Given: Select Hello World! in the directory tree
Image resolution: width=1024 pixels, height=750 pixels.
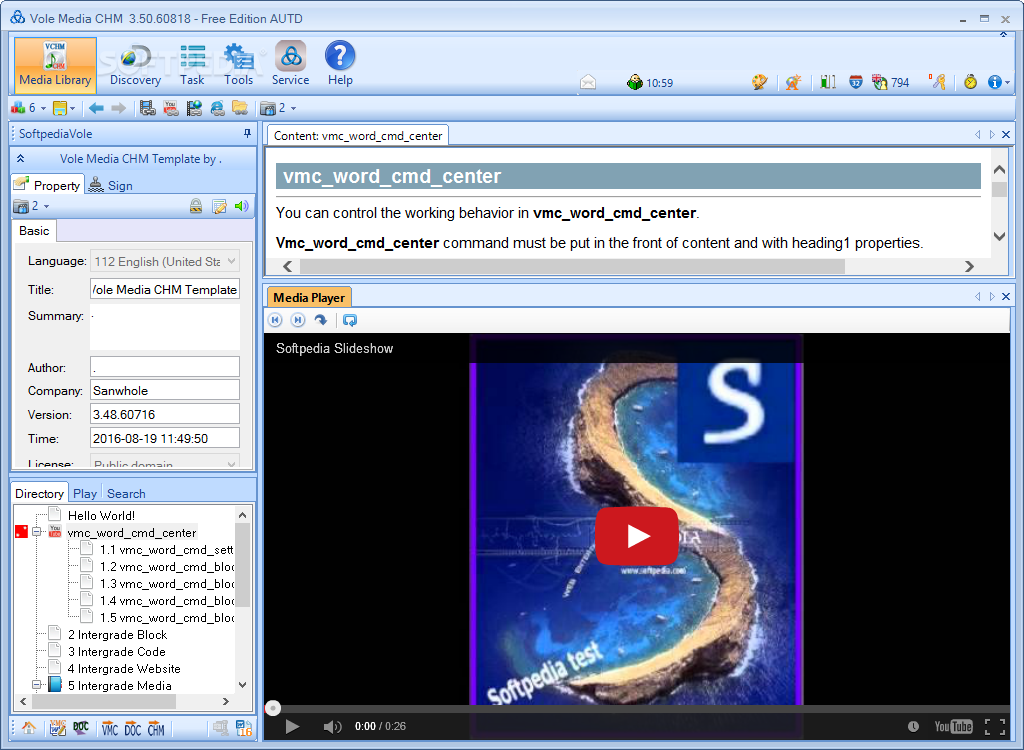Looking at the screenshot, I should click(101, 515).
